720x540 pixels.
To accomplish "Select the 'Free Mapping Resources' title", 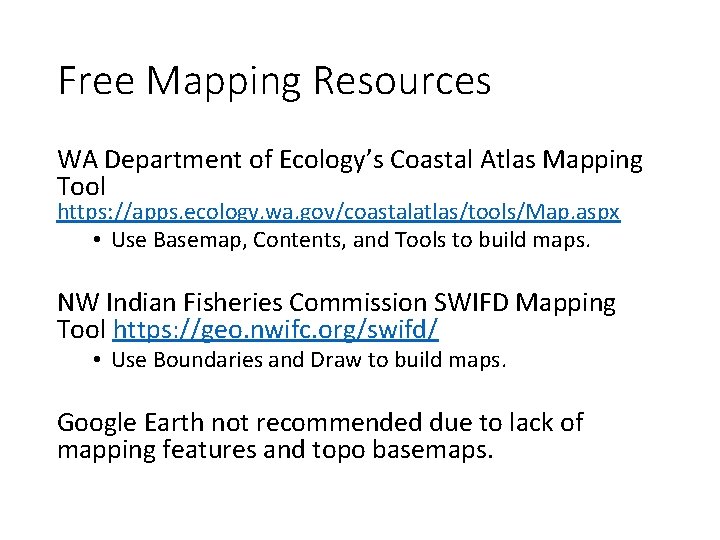I will pyautogui.click(x=275, y=82).
